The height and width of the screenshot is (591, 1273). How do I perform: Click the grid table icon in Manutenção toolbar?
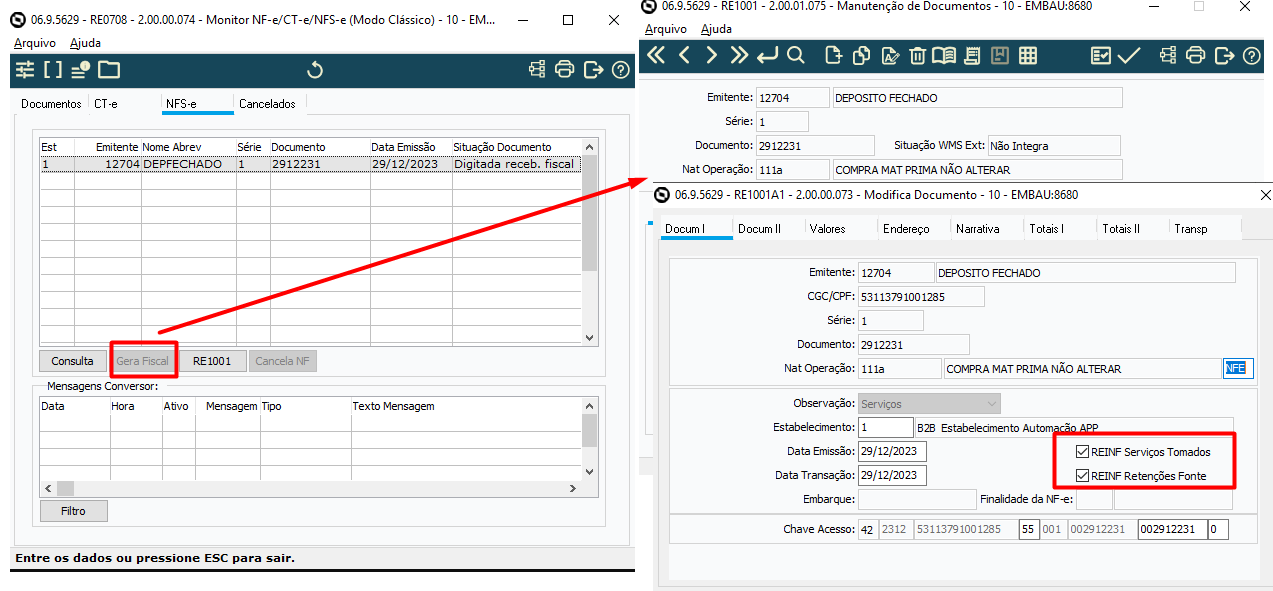pyautogui.click(x=1027, y=56)
